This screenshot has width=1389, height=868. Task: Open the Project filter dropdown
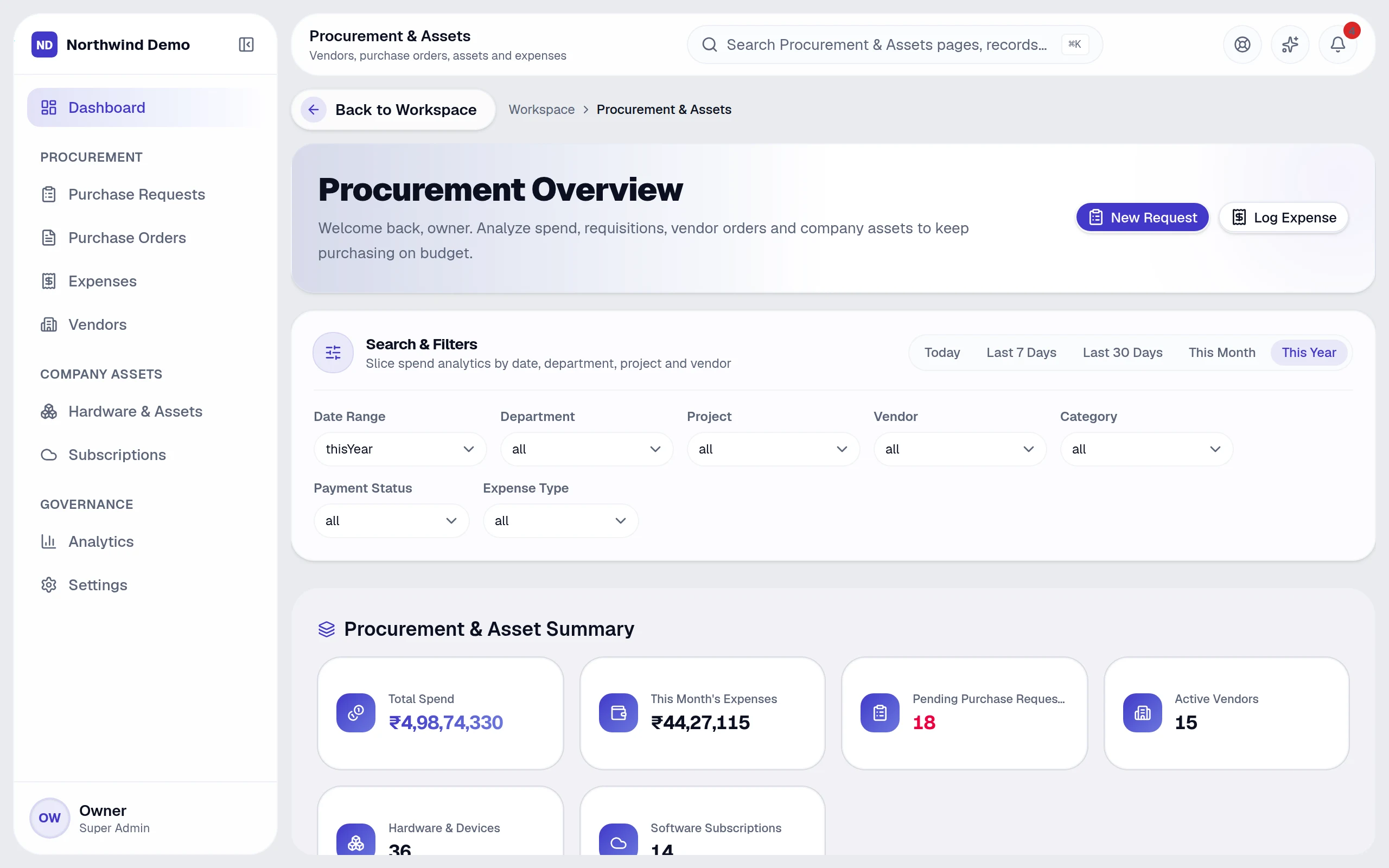click(x=773, y=449)
